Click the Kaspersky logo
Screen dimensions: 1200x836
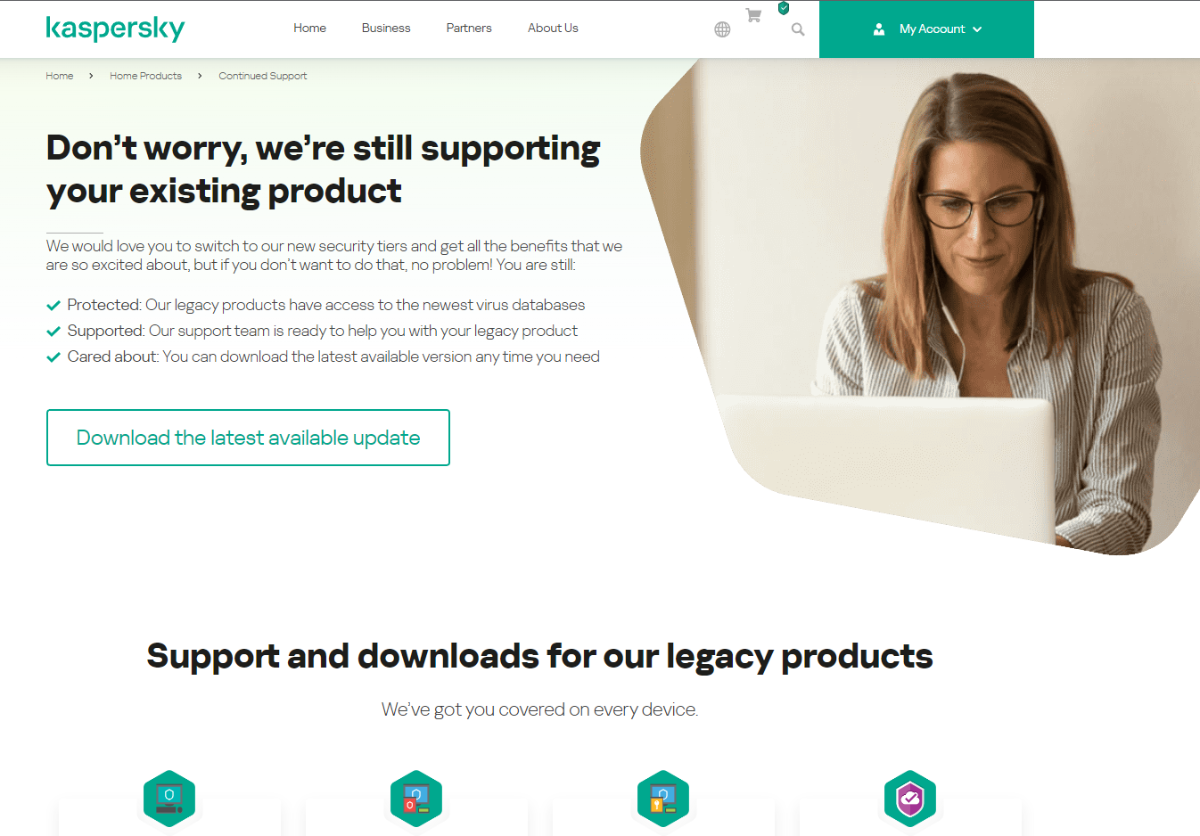click(x=115, y=28)
